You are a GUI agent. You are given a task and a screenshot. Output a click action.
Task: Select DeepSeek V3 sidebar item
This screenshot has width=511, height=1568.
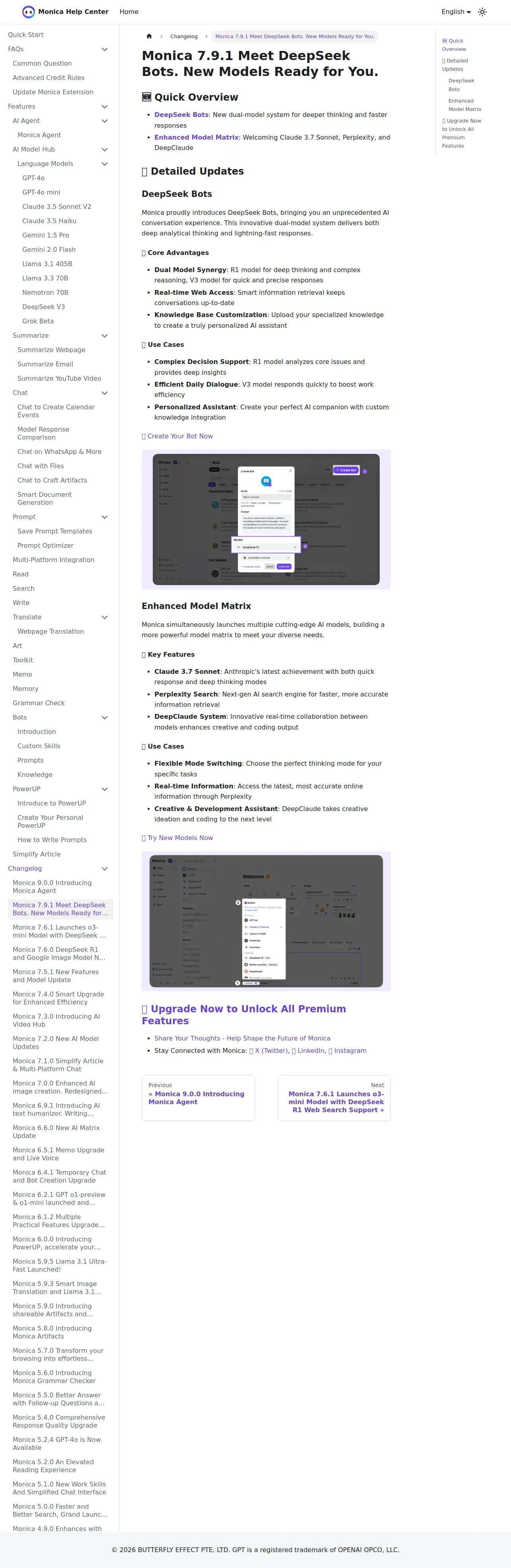point(43,307)
